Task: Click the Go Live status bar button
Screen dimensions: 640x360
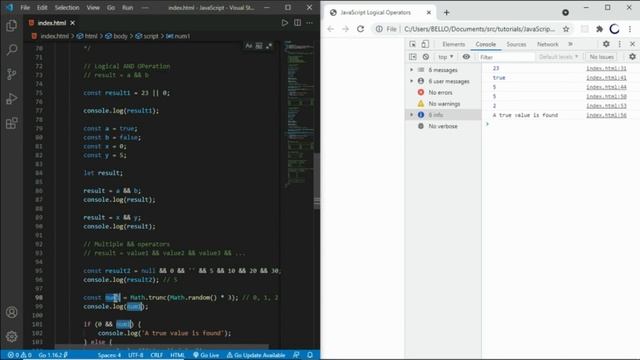Action: pyautogui.click(x=206, y=355)
